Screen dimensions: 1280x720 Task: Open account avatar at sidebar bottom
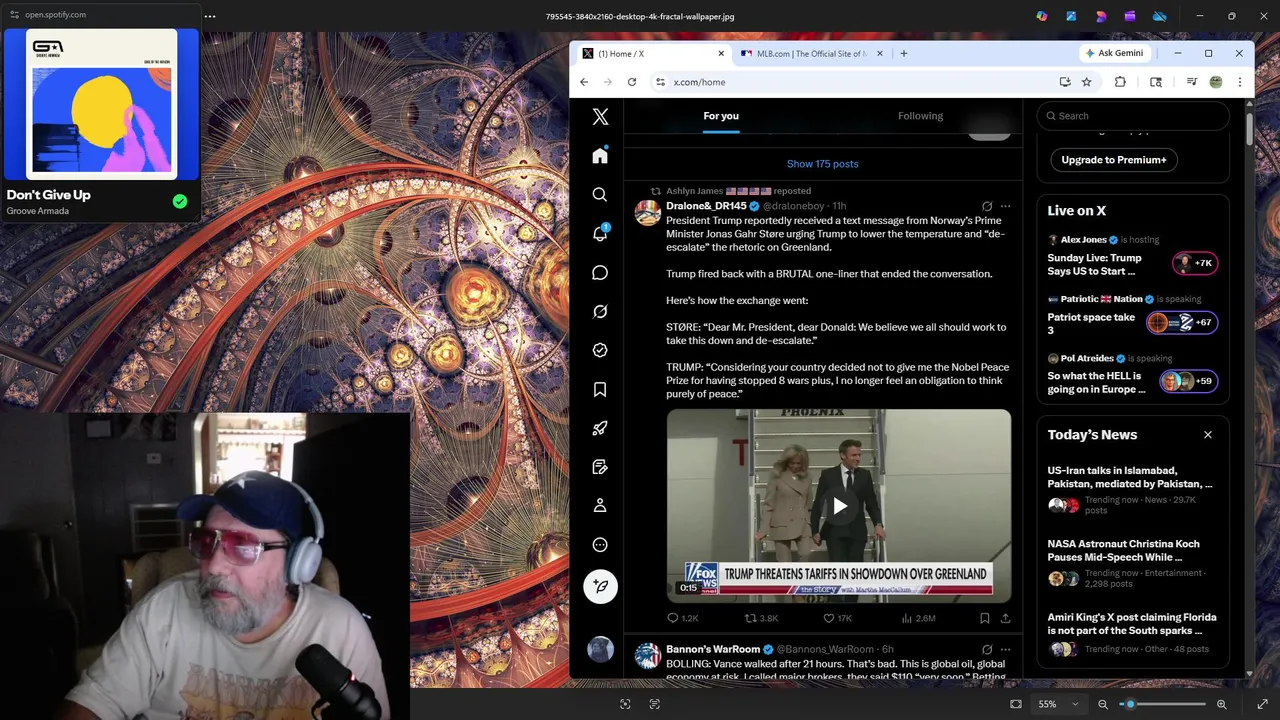coord(600,649)
